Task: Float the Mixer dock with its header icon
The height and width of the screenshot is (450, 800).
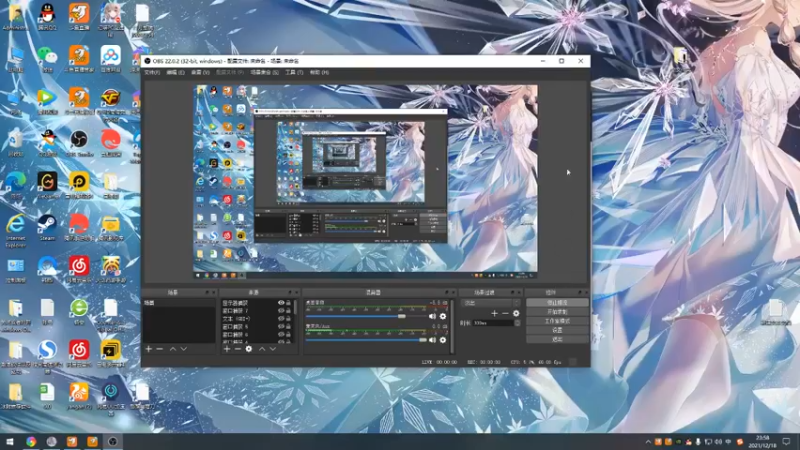Action: point(446,292)
